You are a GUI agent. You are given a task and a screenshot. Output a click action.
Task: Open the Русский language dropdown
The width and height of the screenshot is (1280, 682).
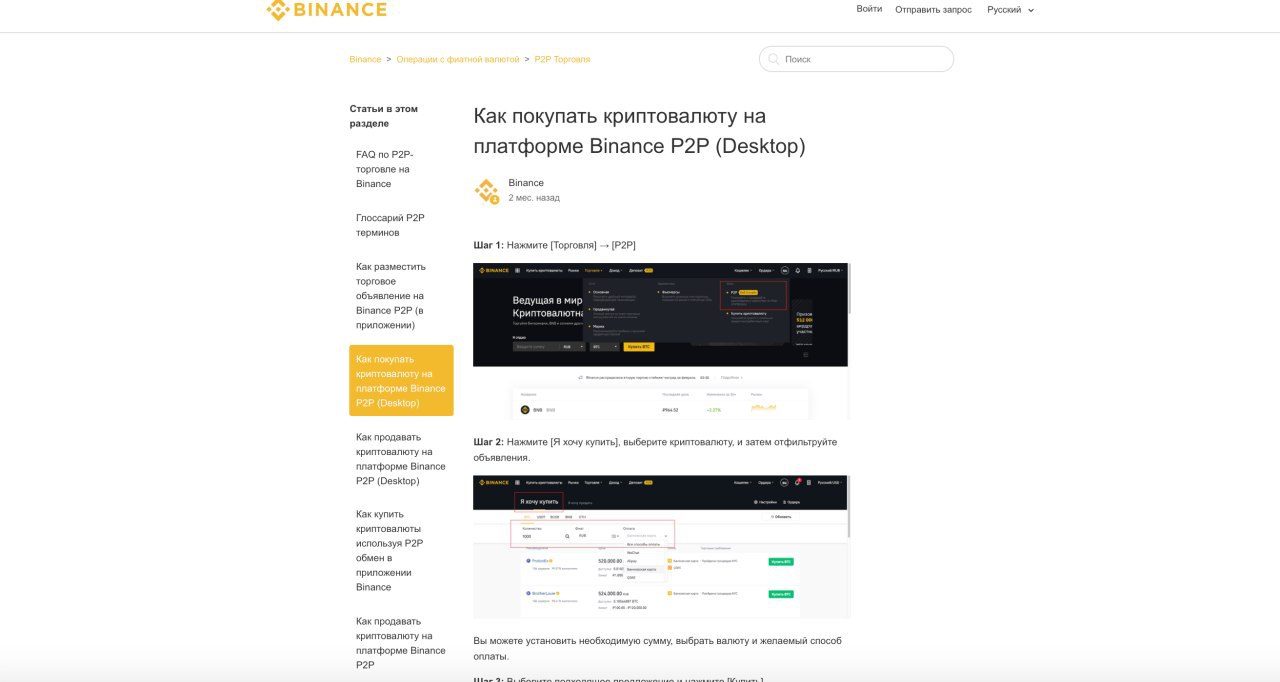click(1010, 10)
